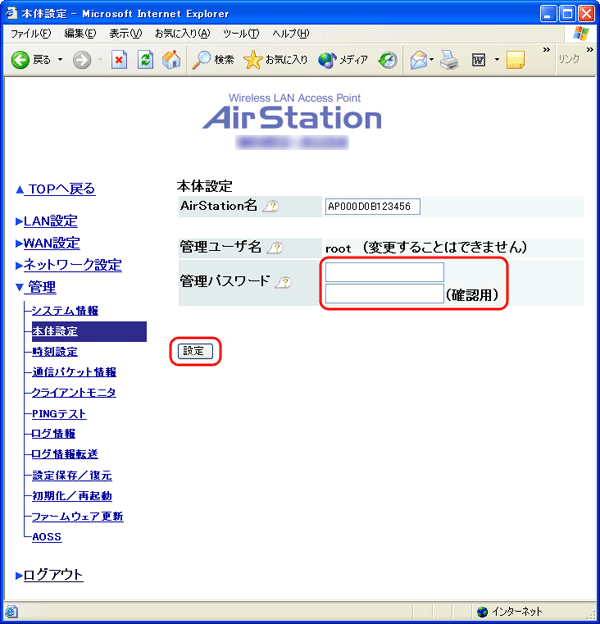Open the ログ情報 page
The image size is (600, 624).
(54, 433)
